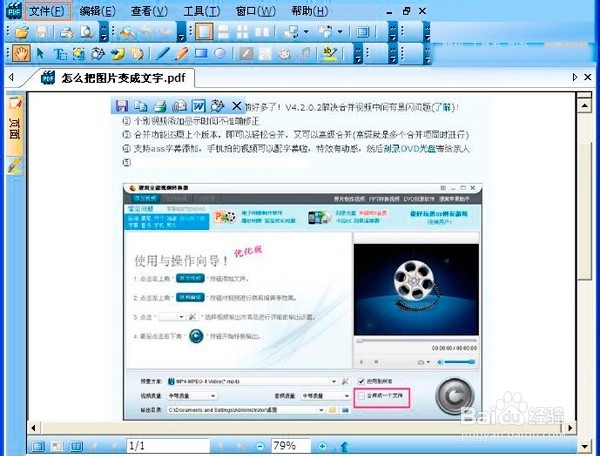
Task: Click the film reel movie tool
Action: click(x=284, y=54)
